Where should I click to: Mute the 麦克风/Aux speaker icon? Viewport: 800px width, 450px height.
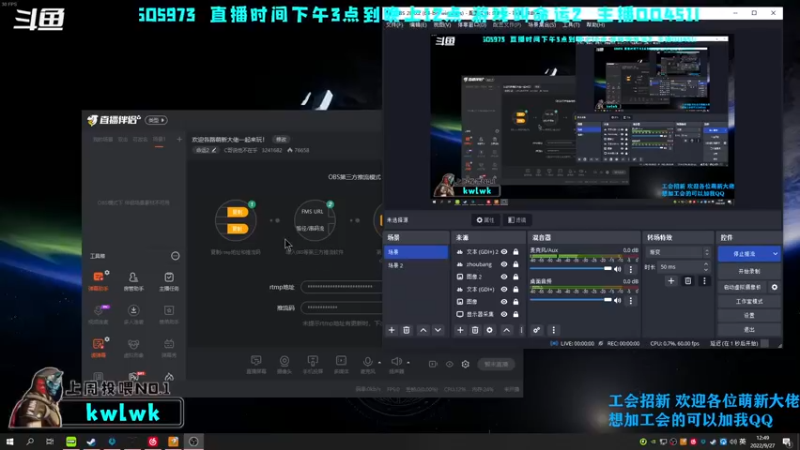coord(618,269)
